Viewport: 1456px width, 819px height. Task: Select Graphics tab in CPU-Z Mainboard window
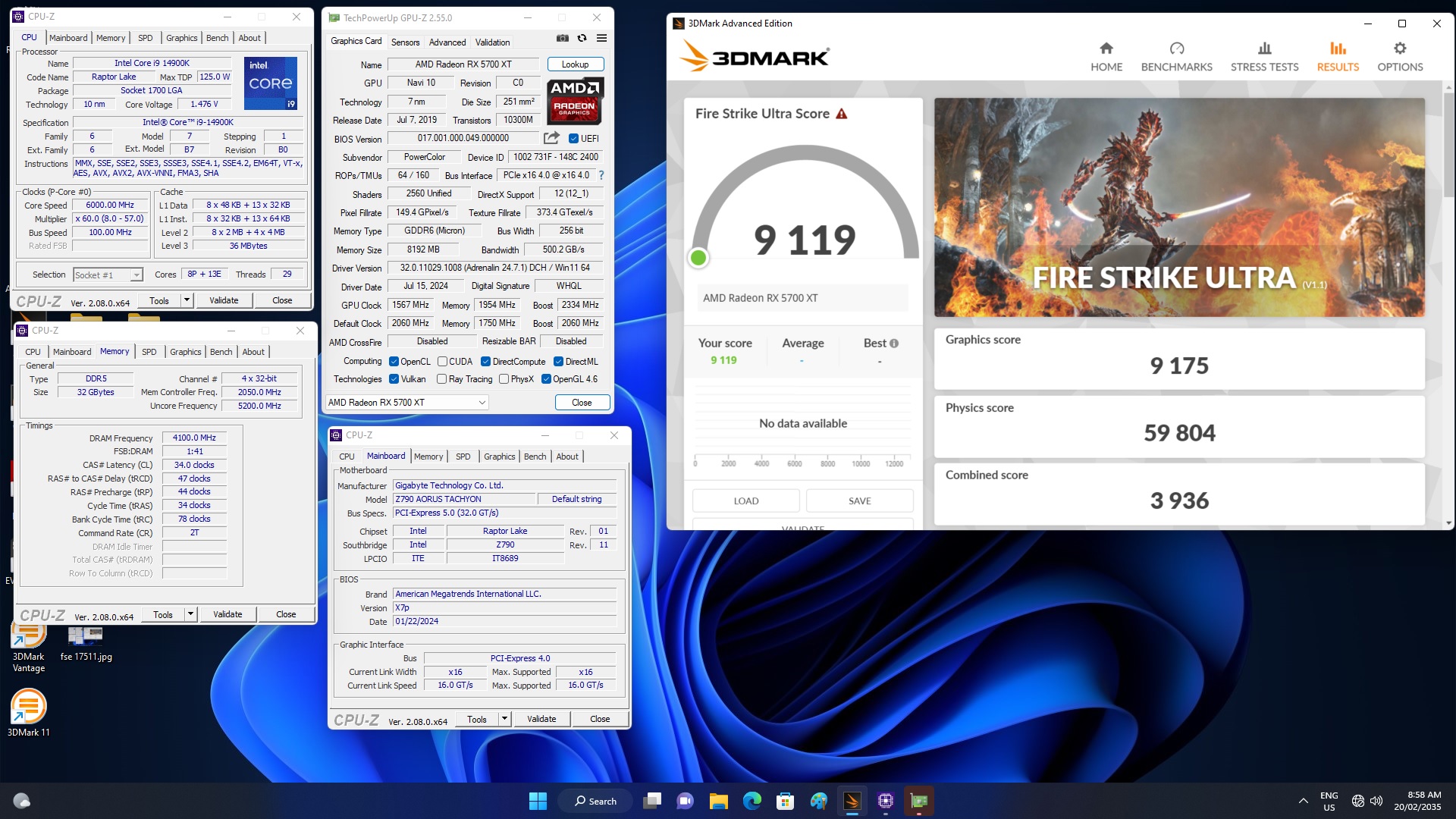coord(499,457)
